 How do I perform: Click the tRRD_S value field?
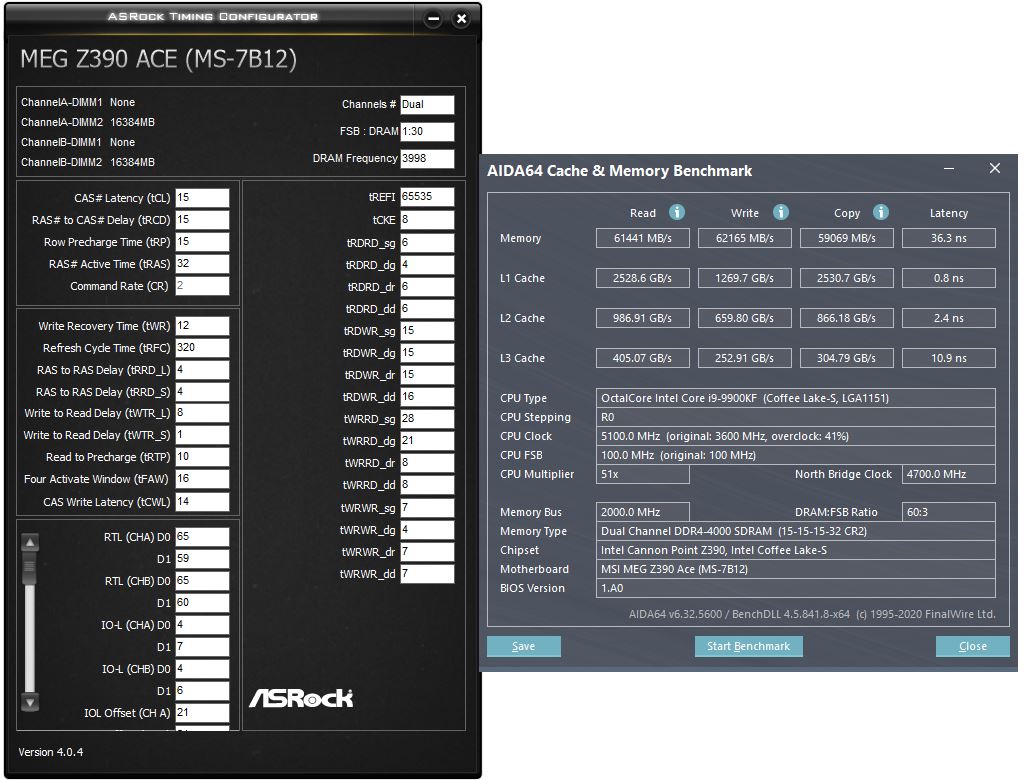point(202,392)
